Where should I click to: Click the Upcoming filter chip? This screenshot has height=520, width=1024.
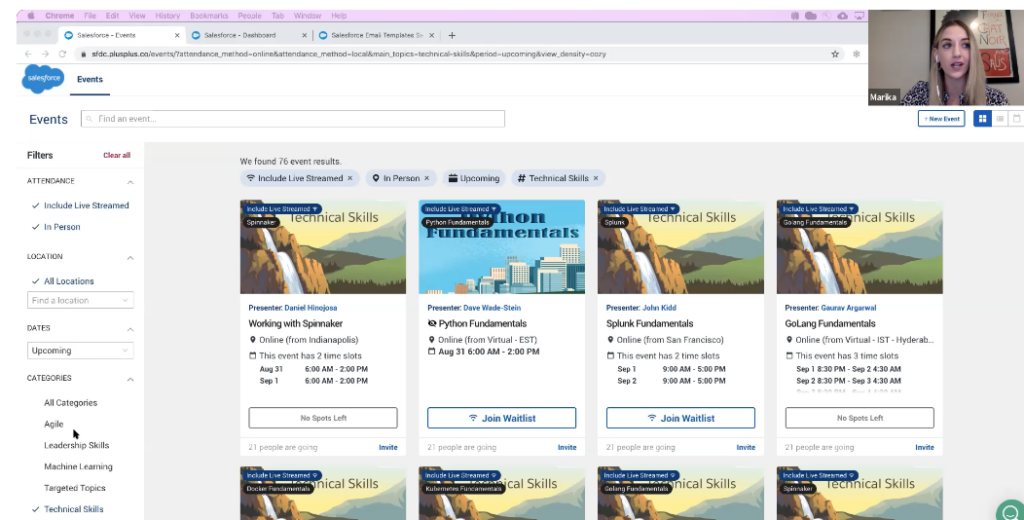tap(474, 178)
